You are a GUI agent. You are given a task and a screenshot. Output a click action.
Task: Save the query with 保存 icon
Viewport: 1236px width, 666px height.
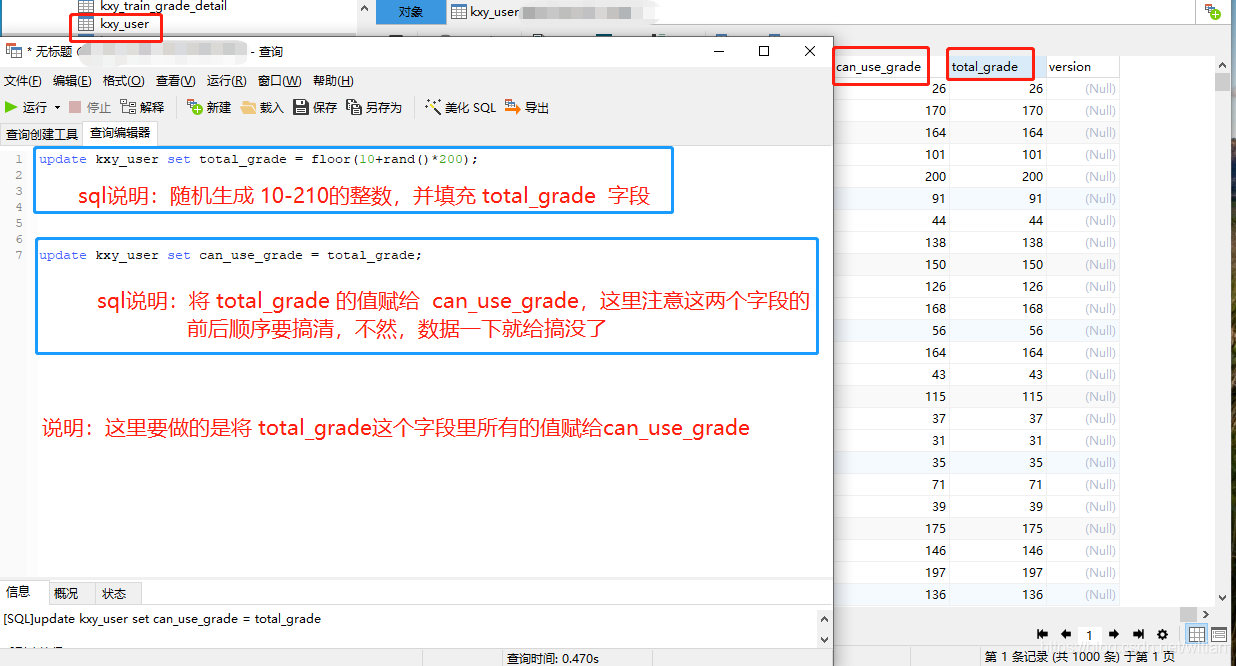[x=315, y=107]
